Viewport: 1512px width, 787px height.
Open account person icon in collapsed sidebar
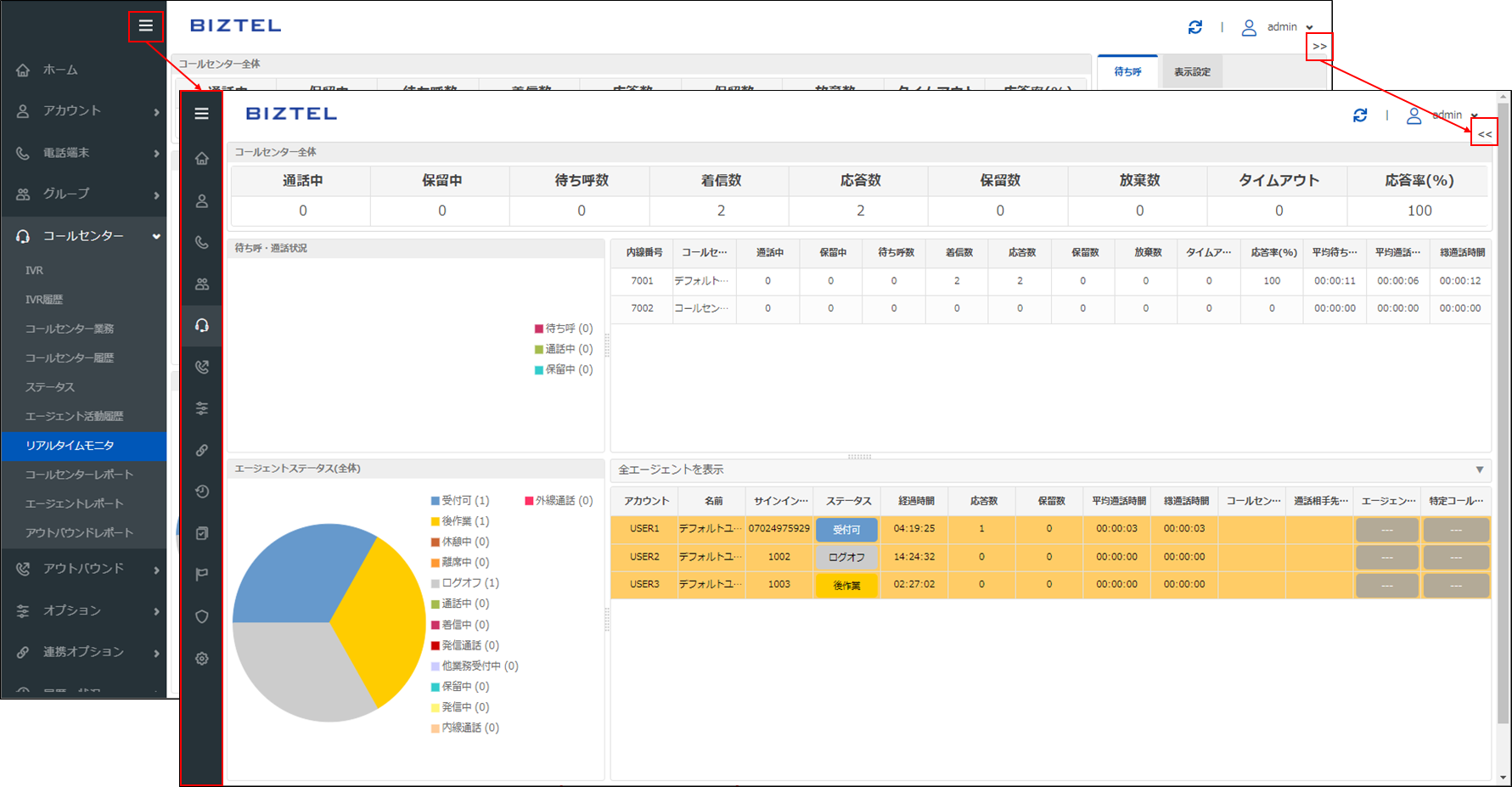point(202,201)
